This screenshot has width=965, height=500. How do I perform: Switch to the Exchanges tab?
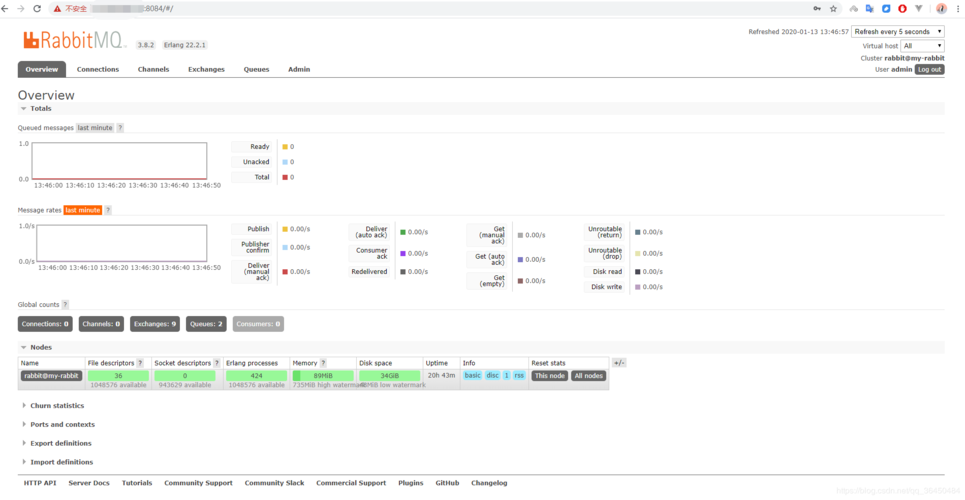[x=206, y=70]
